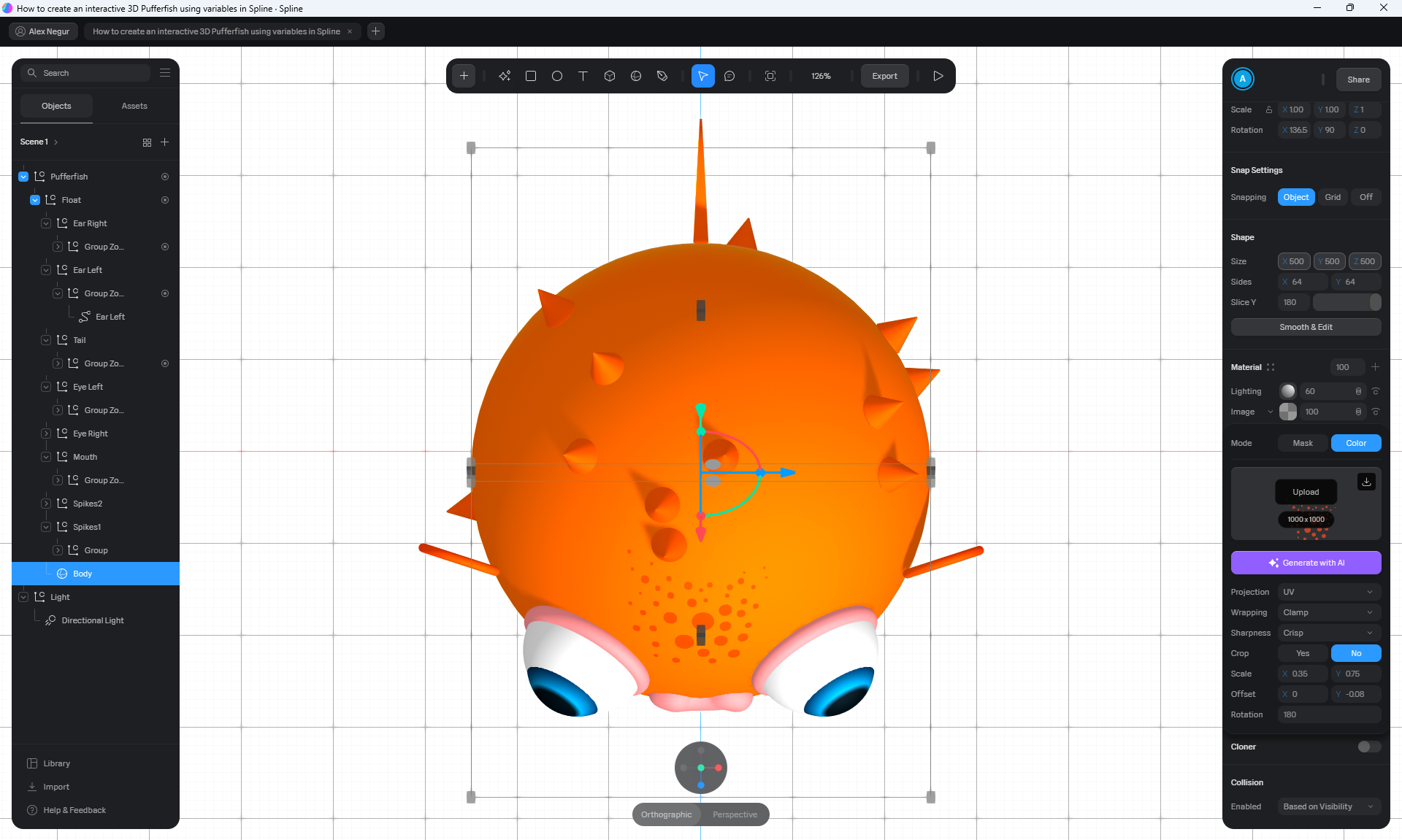Open the comment tool
The image size is (1402, 840).
click(x=729, y=76)
